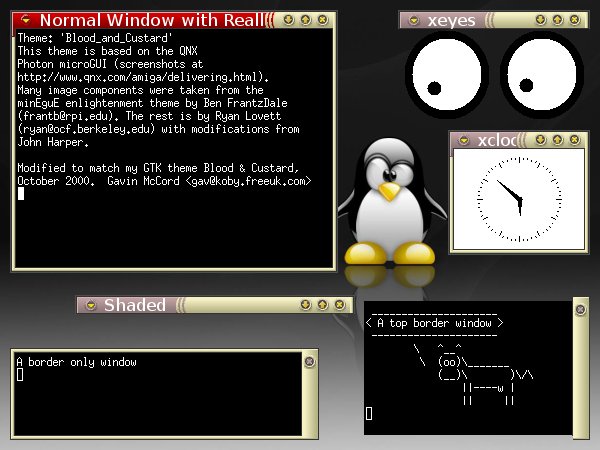Click the xeyes title bar label
Image resolution: width=600 pixels, height=450 pixels.
pos(452,20)
